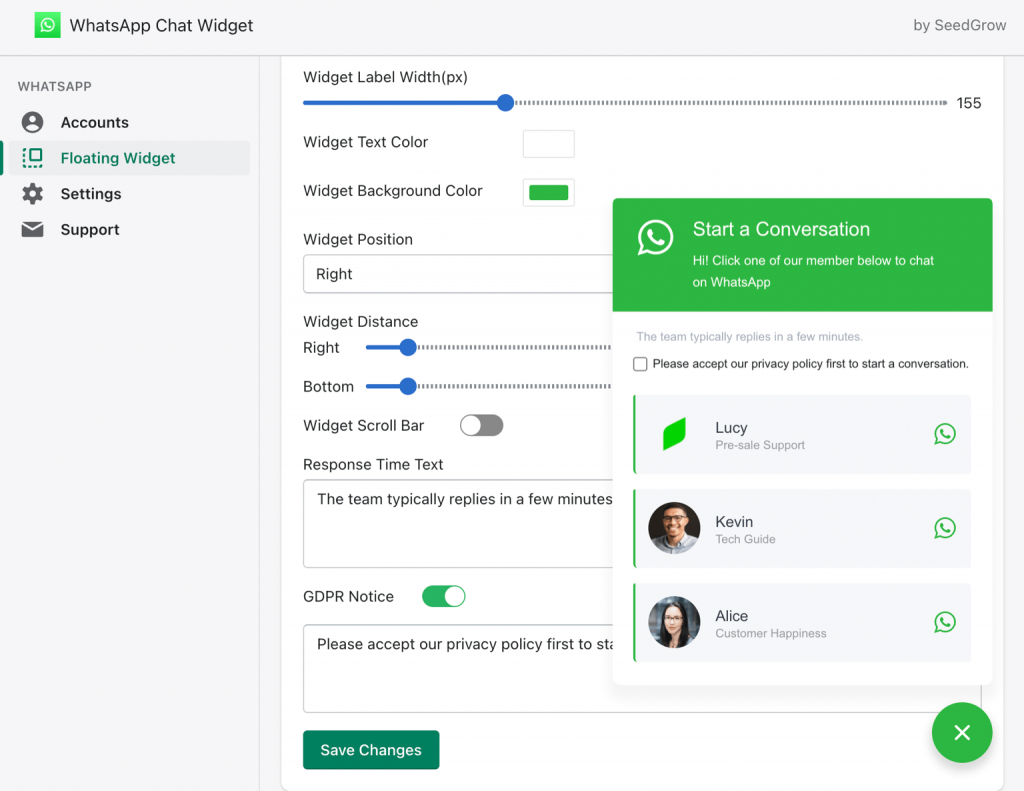Open the Accounts section via the person icon
This screenshot has height=791, width=1024.
[30, 122]
